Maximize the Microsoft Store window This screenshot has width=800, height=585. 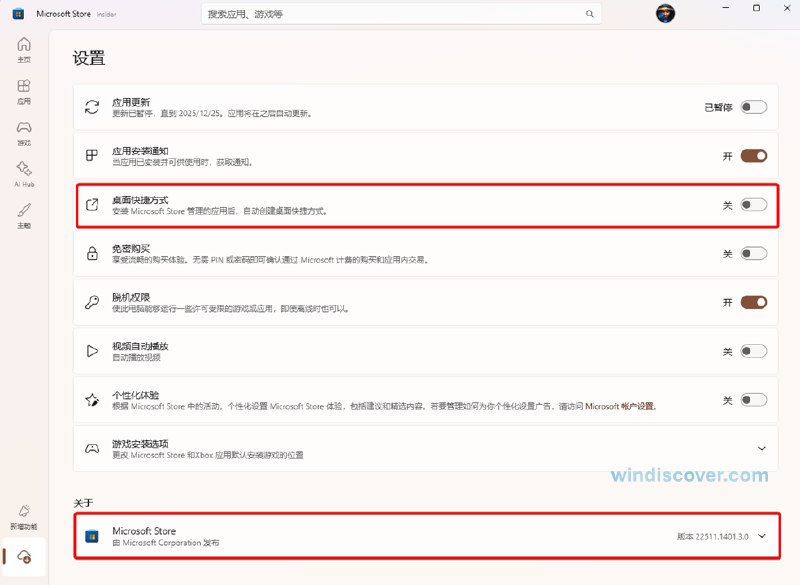[x=757, y=8]
